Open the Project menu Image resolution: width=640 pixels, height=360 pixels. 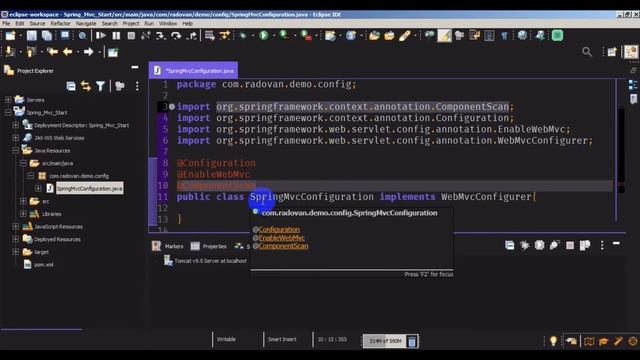click(131, 23)
